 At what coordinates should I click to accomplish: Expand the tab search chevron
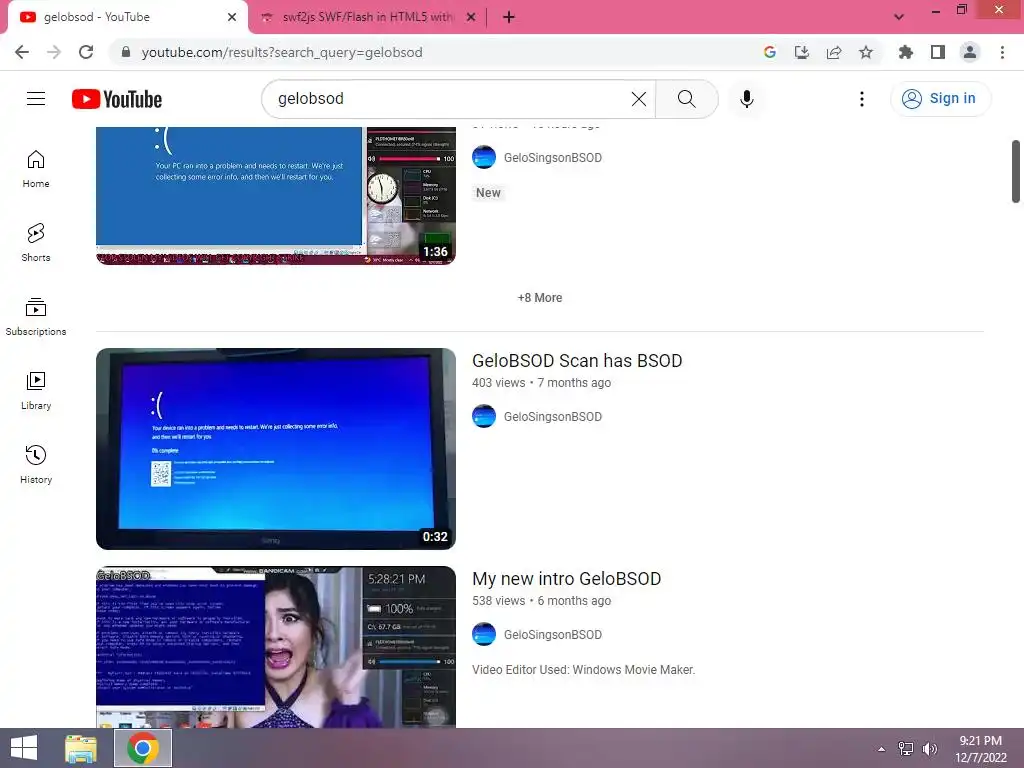(899, 17)
